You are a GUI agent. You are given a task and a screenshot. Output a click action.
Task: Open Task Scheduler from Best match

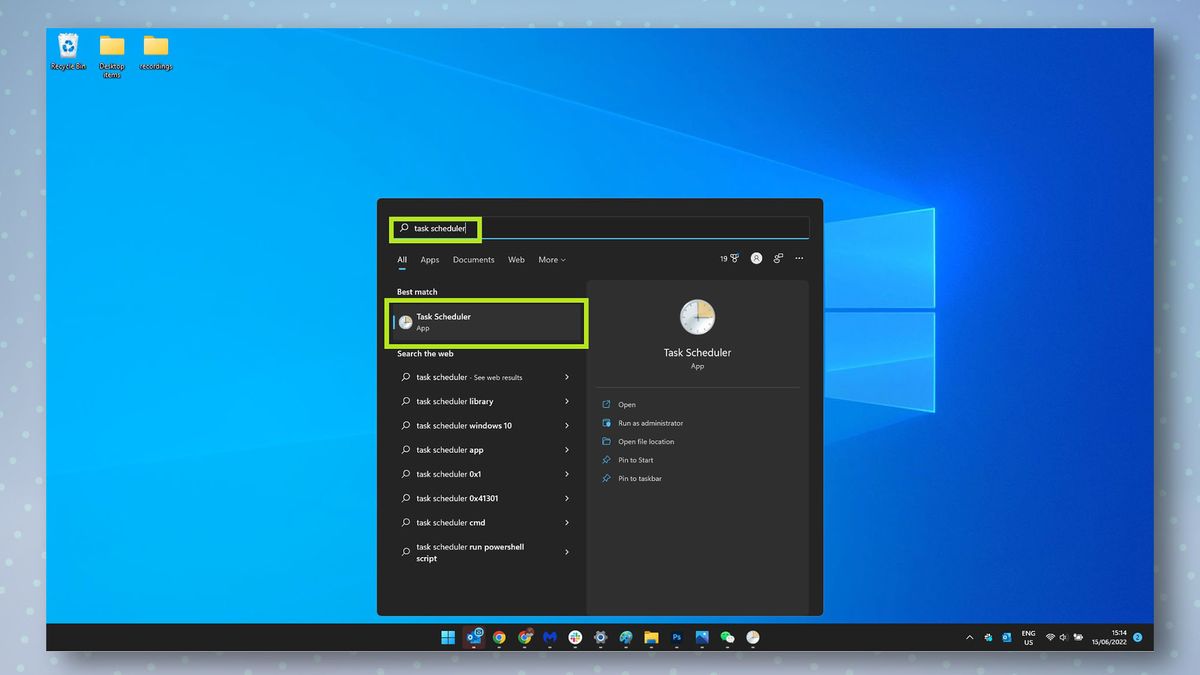487,322
